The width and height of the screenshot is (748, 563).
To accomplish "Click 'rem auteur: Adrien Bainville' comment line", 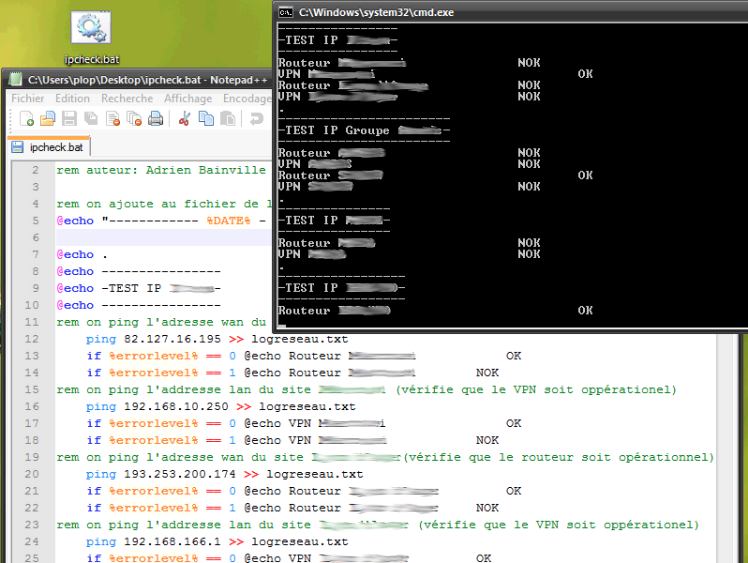I will click(161, 170).
